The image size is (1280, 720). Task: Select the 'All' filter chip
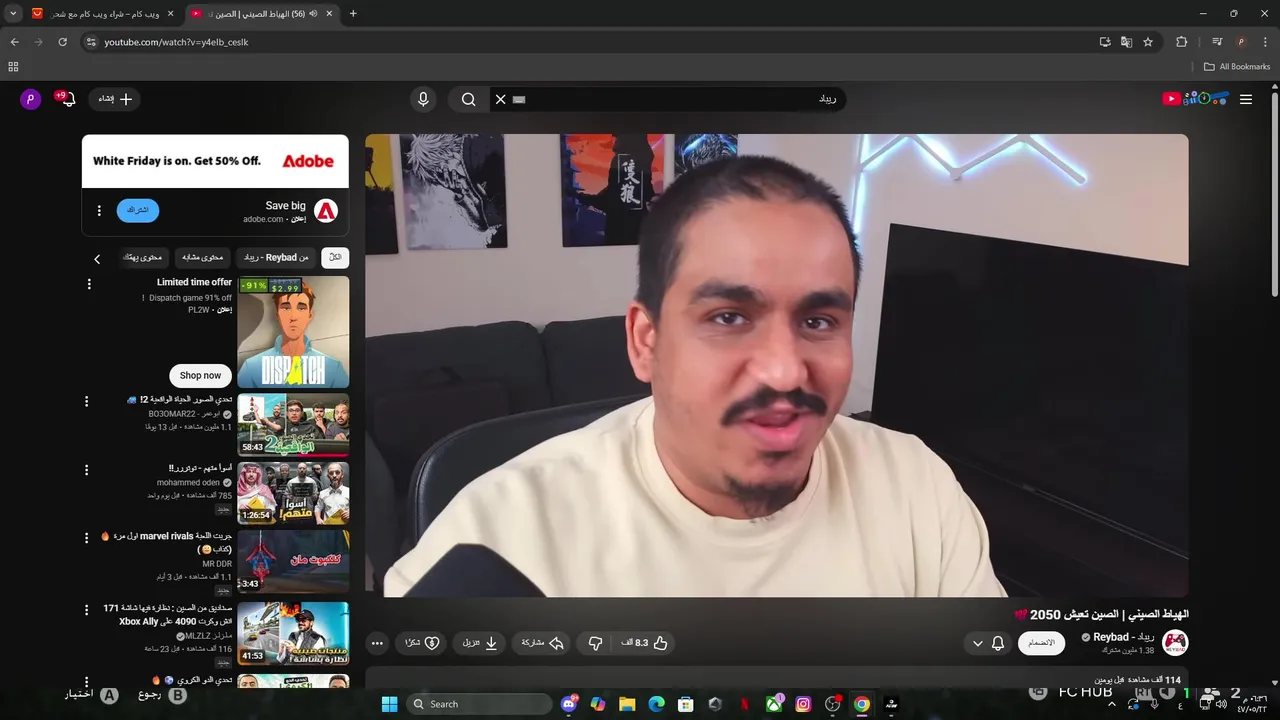point(335,258)
